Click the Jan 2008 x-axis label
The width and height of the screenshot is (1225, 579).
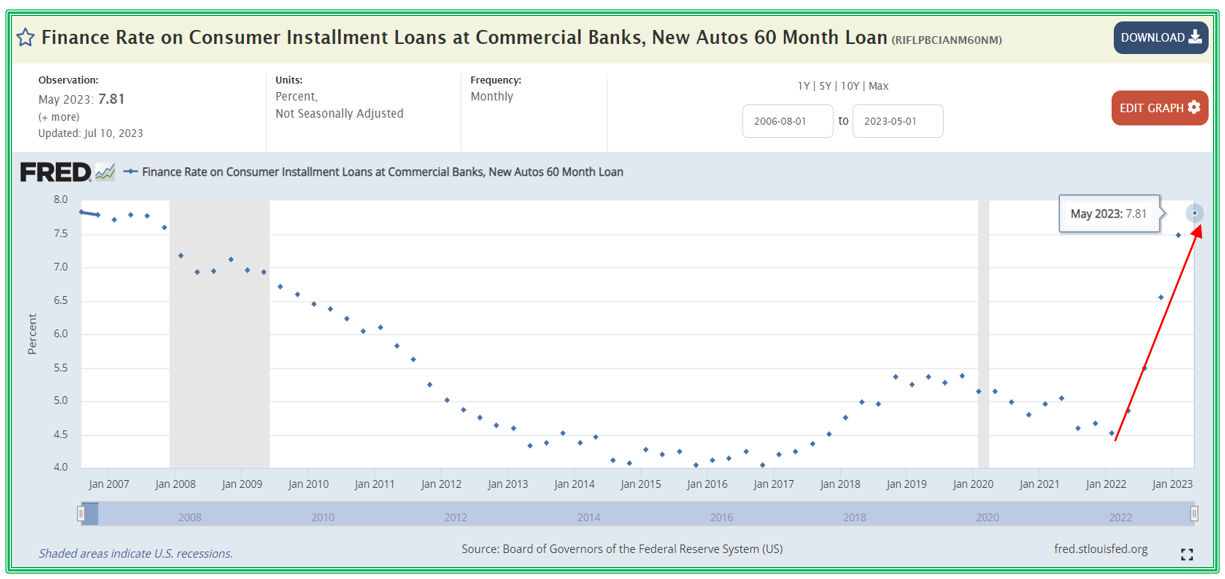(x=175, y=484)
